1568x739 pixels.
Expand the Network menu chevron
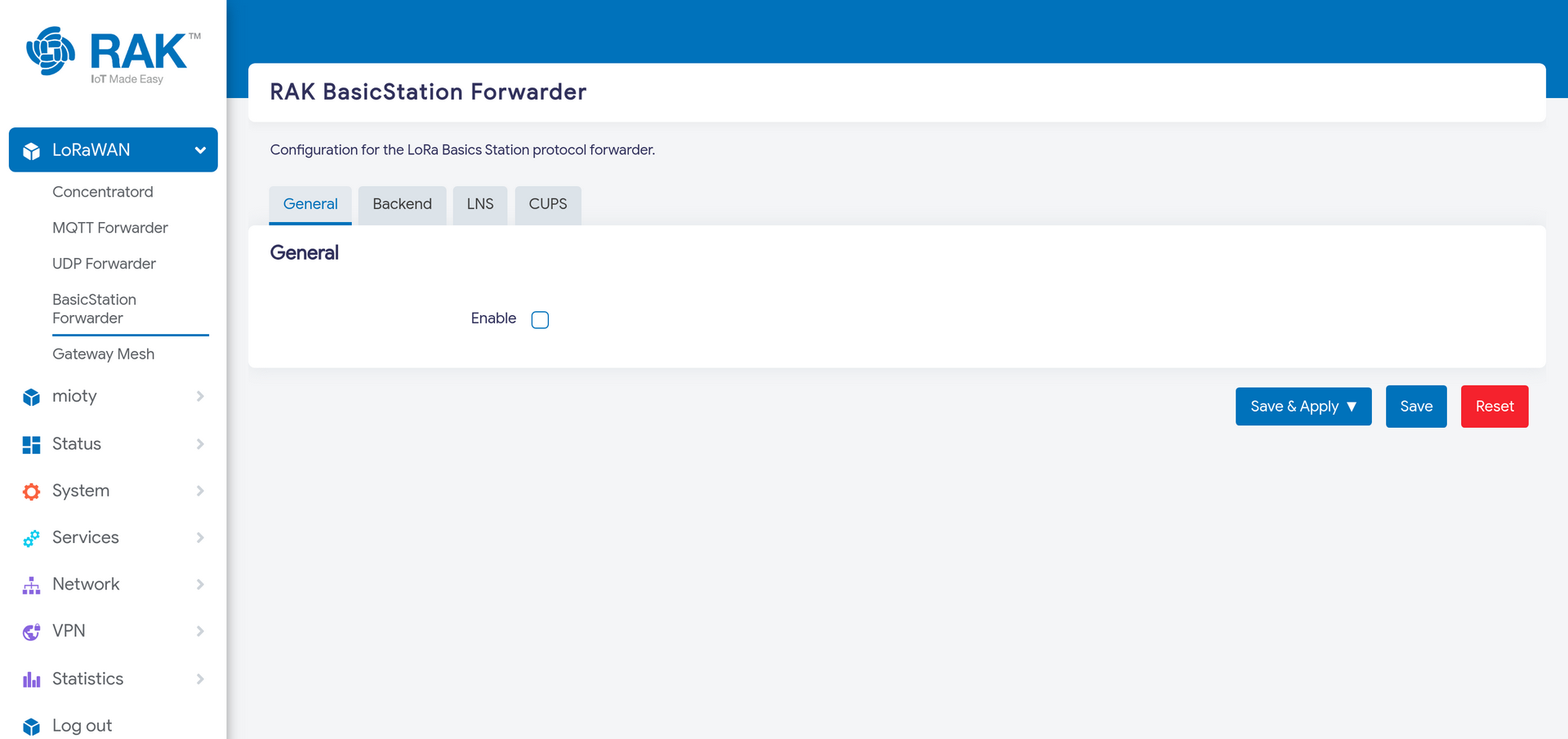coord(200,585)
